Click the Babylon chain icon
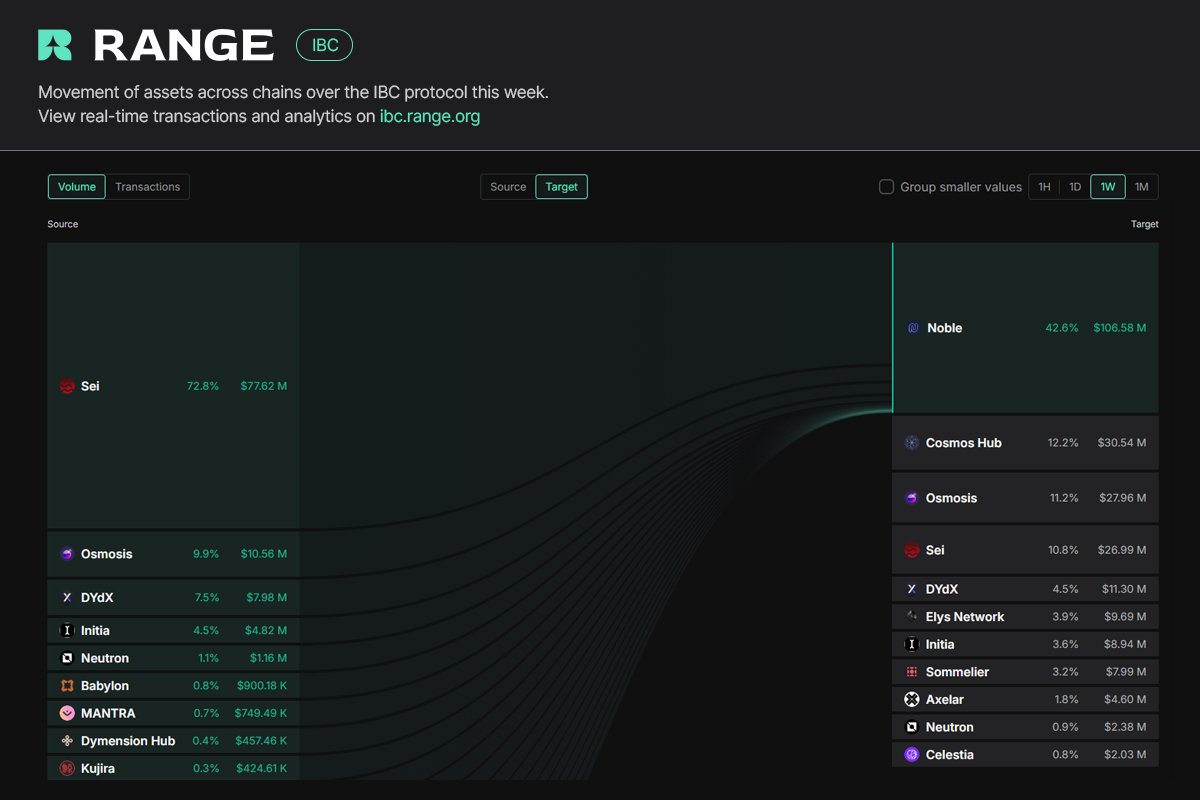This screenshot has width=1200, height=800. point(67,686)
